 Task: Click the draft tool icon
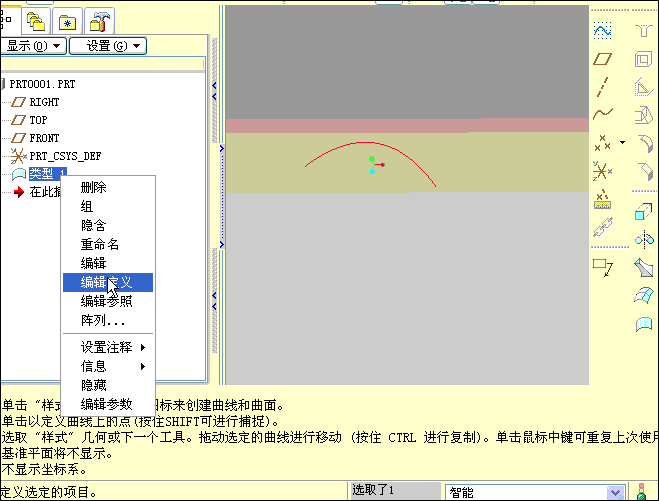(643, 115)
